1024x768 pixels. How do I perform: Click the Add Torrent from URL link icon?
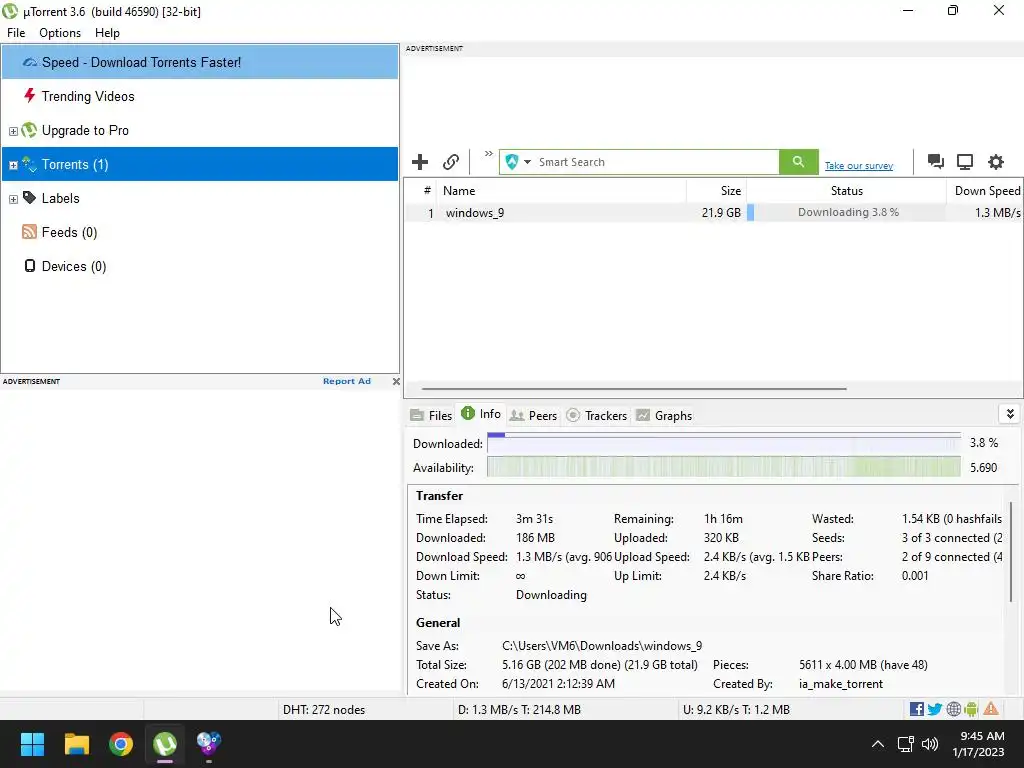point(451,161)
